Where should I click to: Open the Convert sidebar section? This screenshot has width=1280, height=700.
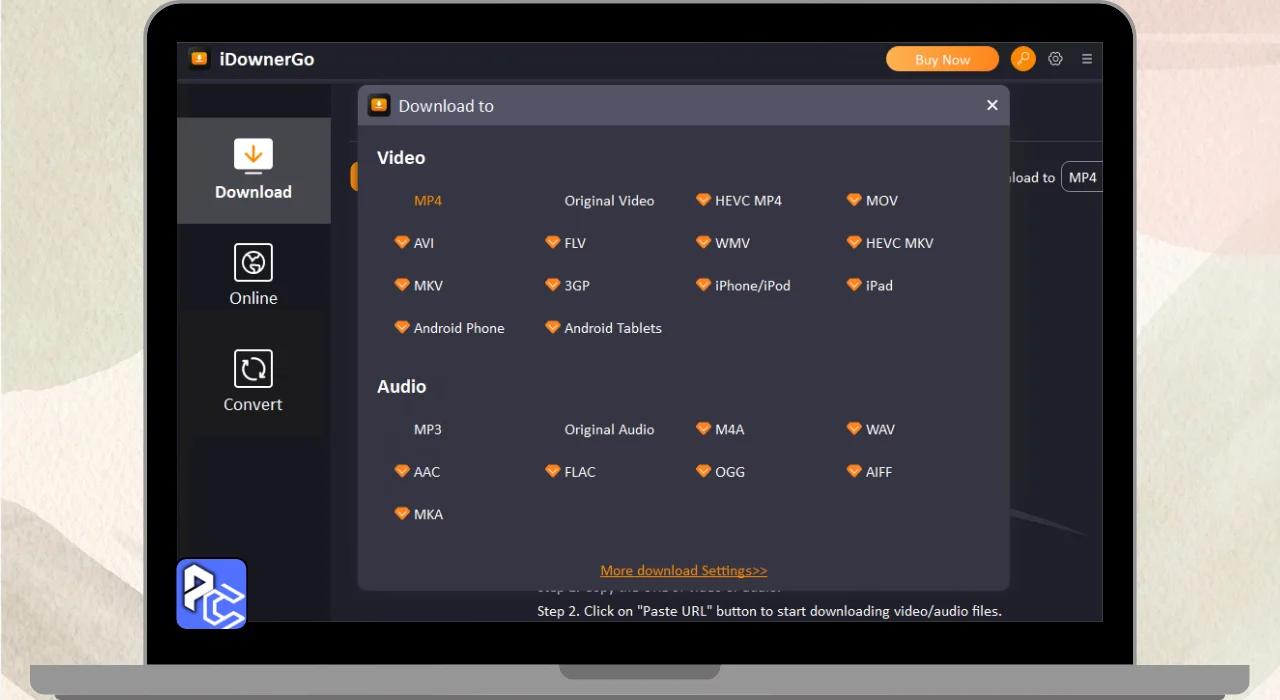pos(253,381)
